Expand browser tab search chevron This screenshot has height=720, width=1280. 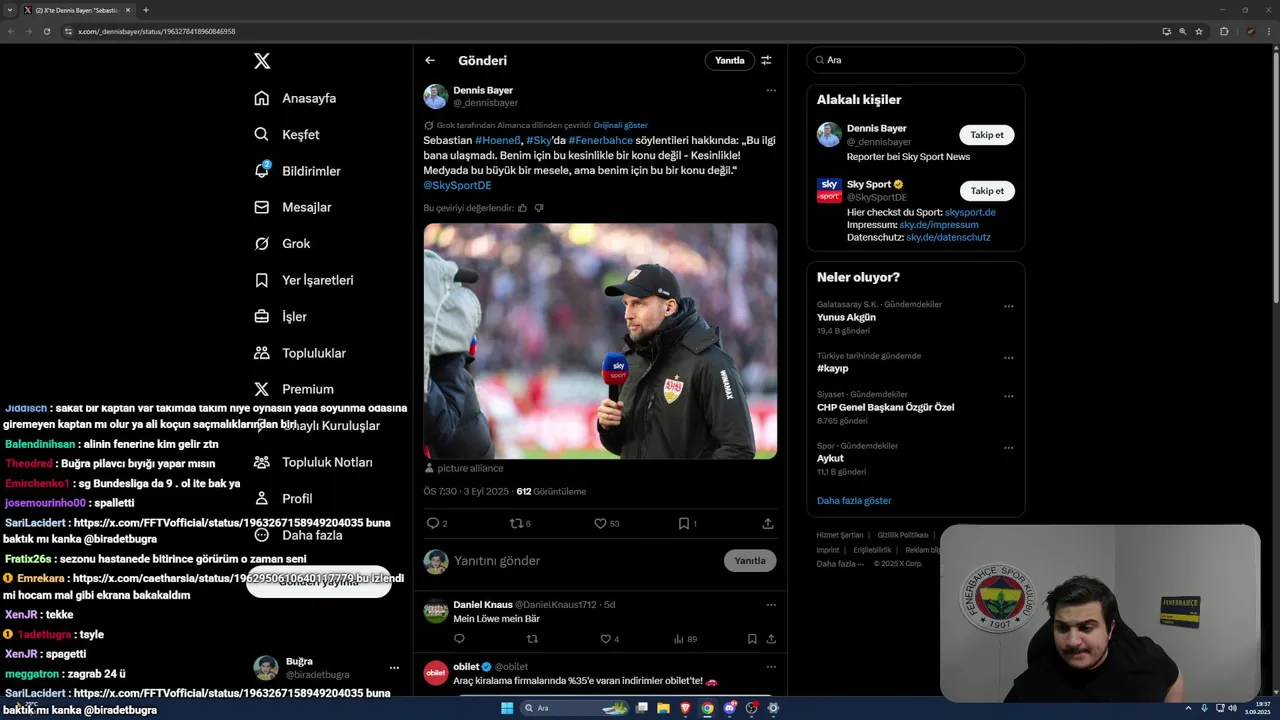tap(10, 10)
